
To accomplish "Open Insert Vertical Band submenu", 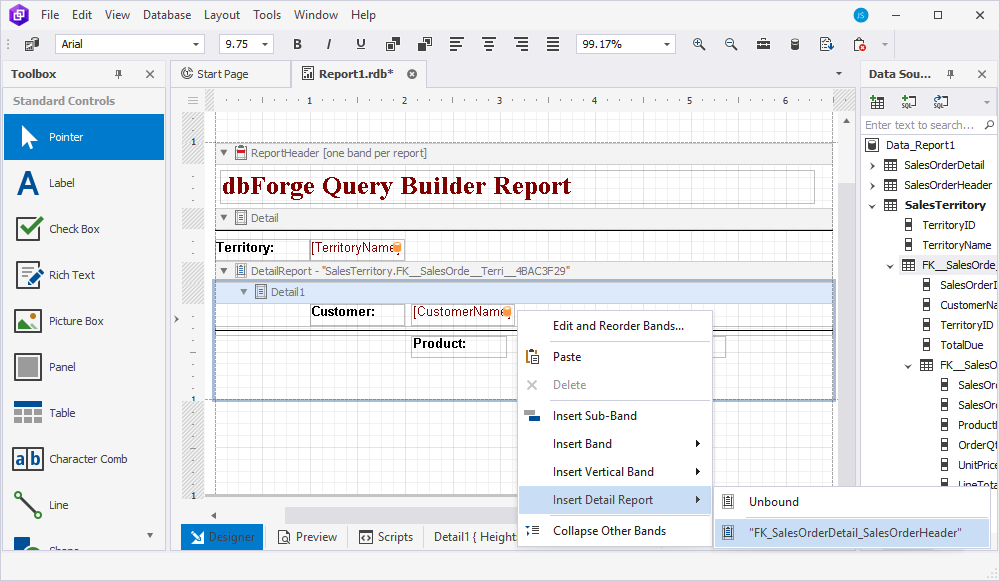I will pyautogui.click(x=615, y=472).
